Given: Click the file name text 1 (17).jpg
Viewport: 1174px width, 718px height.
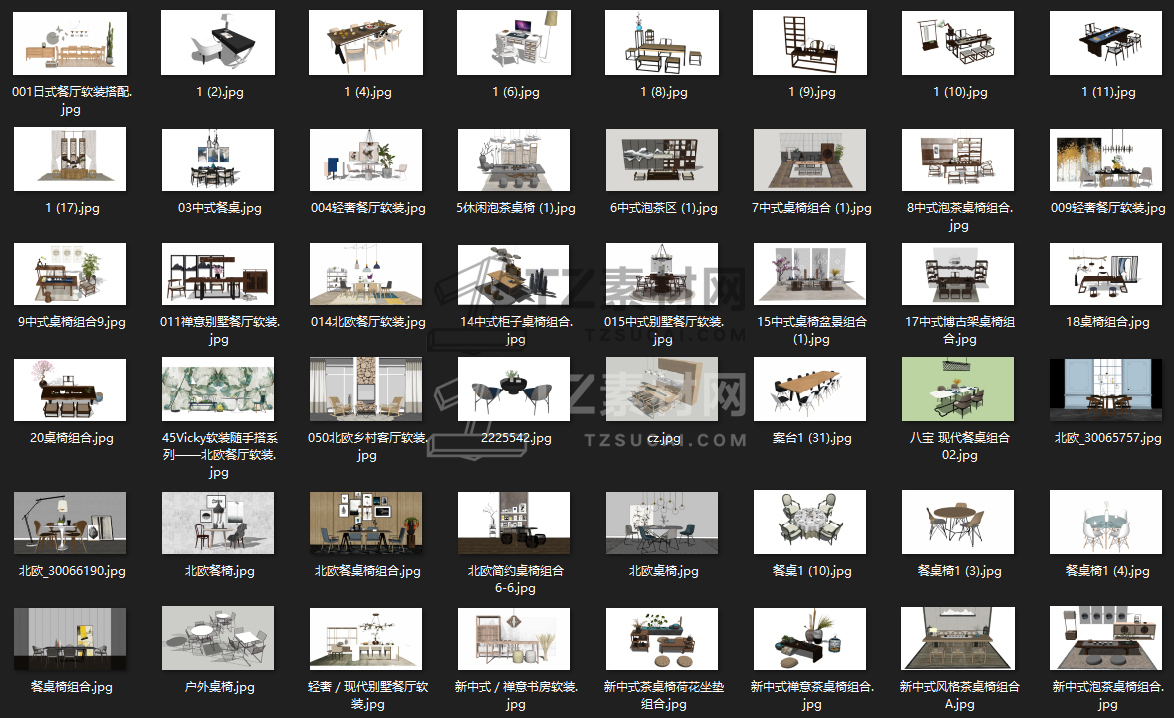Looking at the screenshot, I should click(72, 208).
